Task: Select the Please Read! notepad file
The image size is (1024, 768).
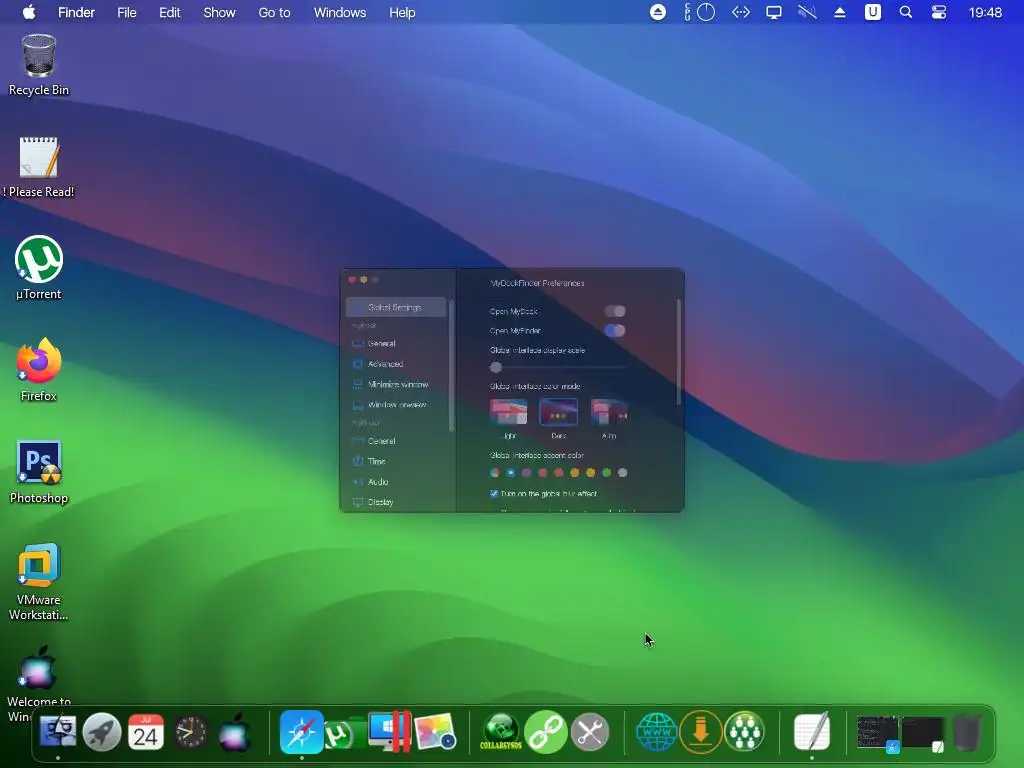Action: 39,167
